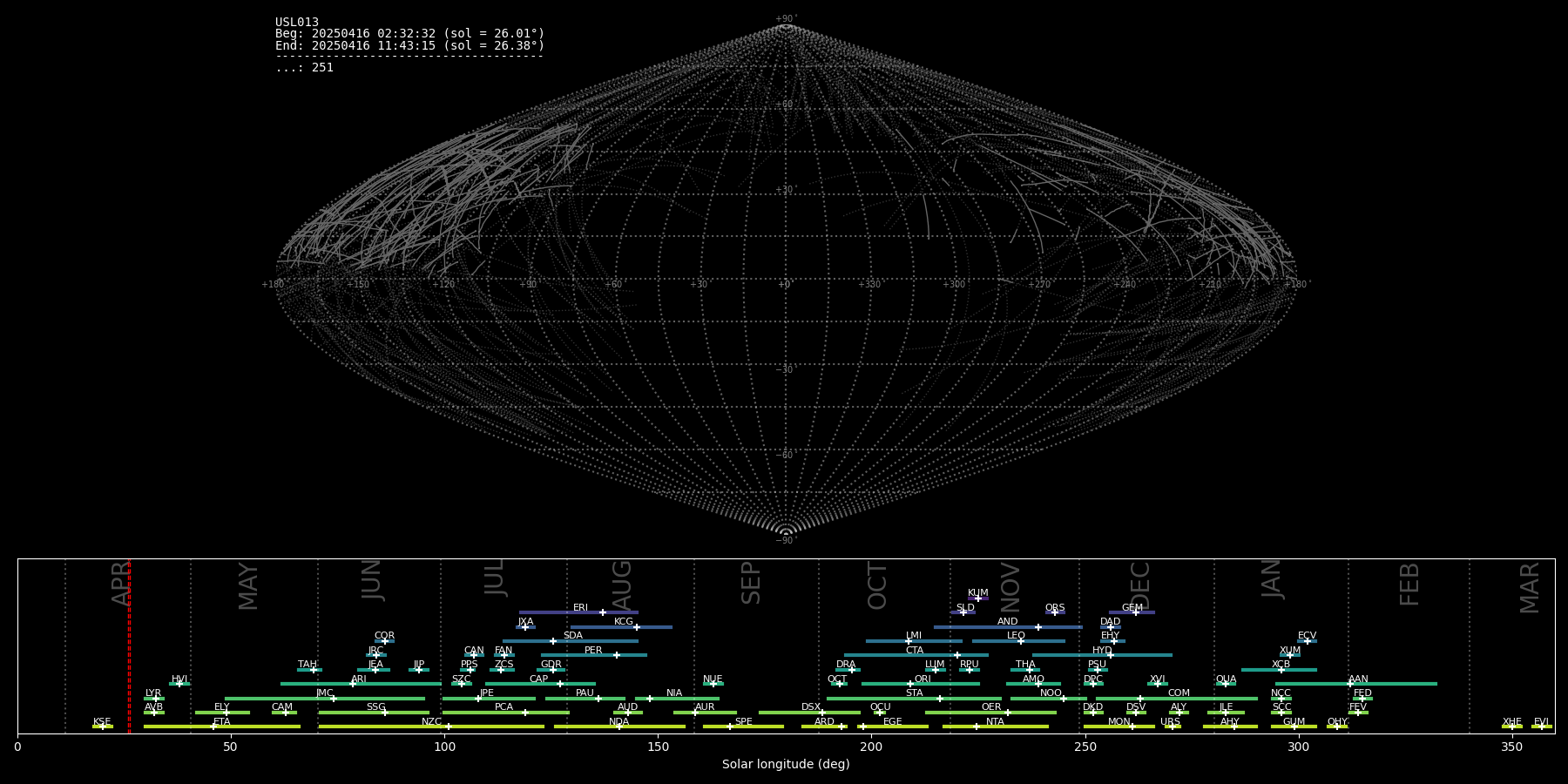
Task: Select the KCG shower label
Action: point(623,622)
